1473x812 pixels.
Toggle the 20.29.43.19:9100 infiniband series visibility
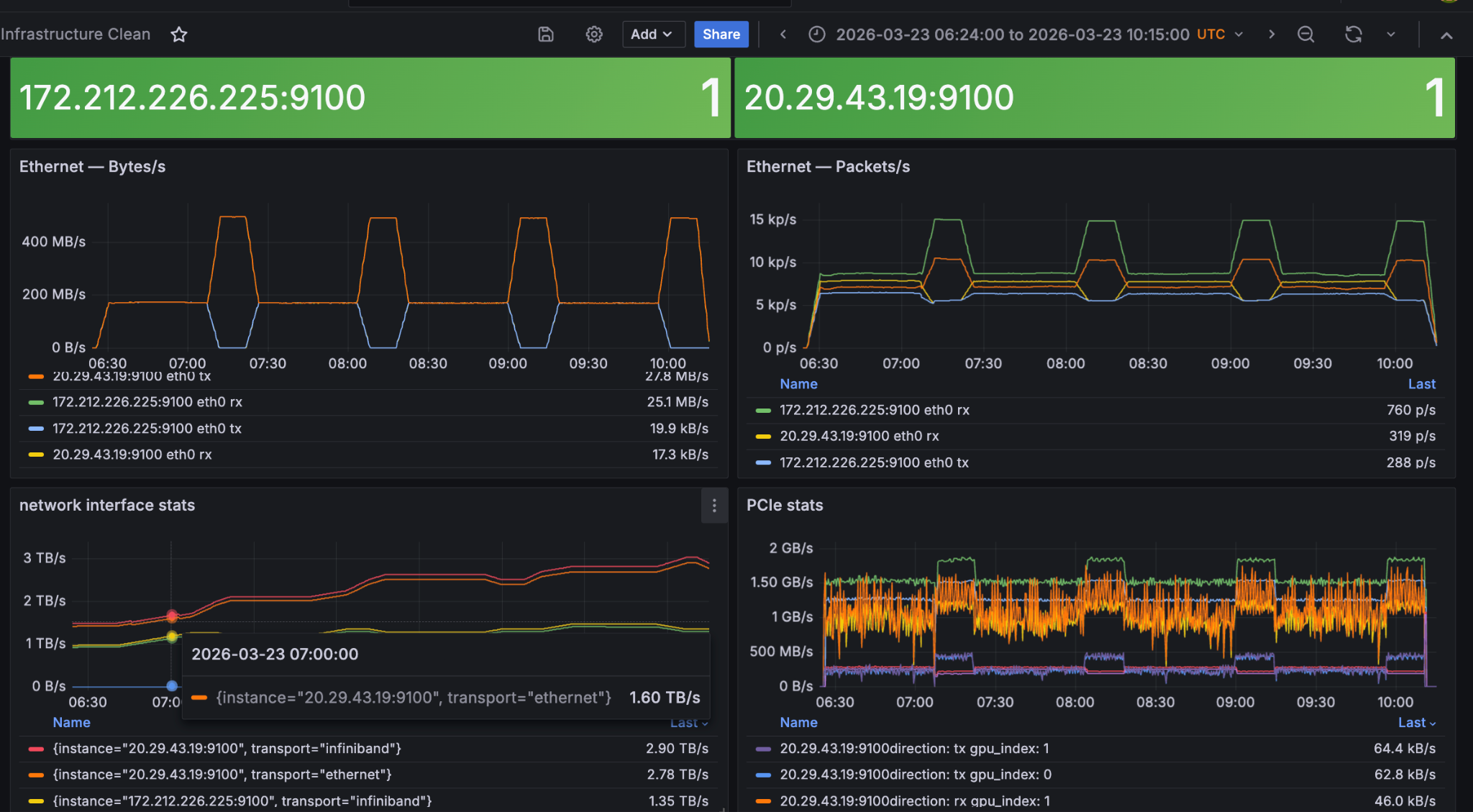(227, 749)
